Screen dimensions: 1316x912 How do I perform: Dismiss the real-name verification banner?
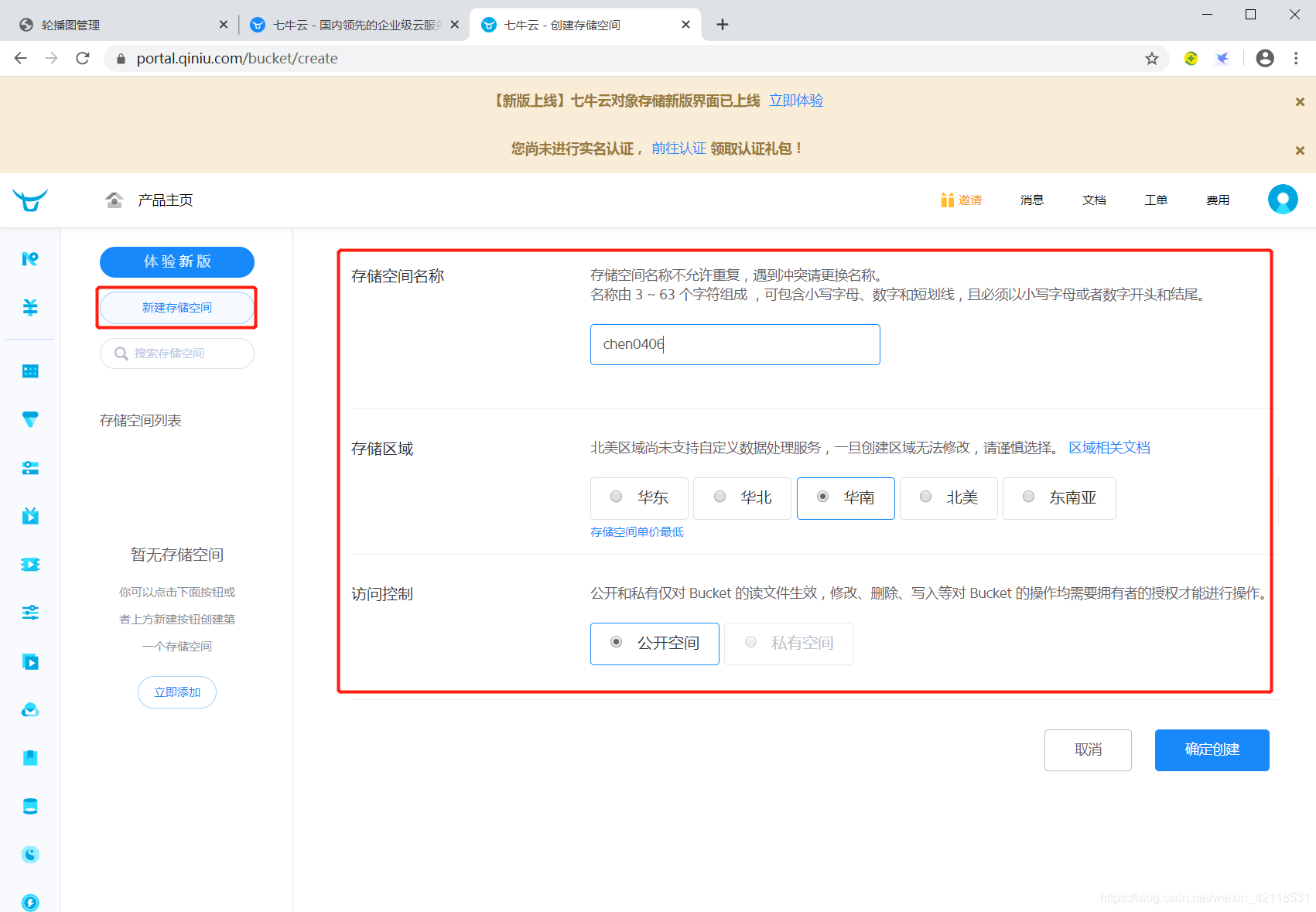[x=1300, y=150]
